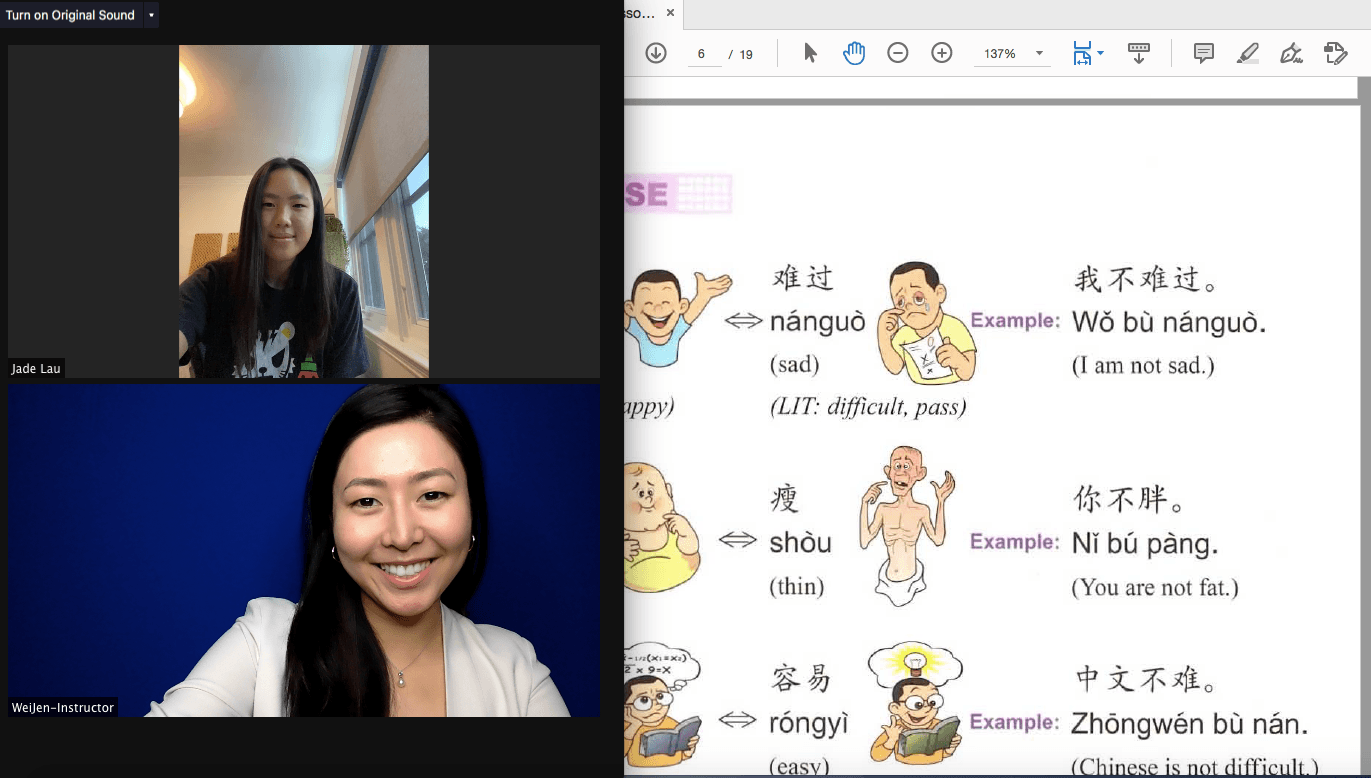This screenshot has height=778, width=1371.
Task: Open the Fill and Sign pen tool
Action: point(1291,53)
